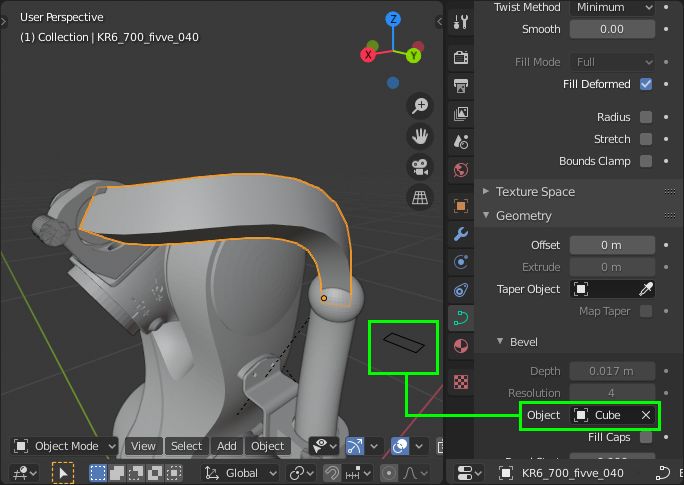The width and height of the screenshot is (684, 485).
Task: Choose Subtract selection mode icon
Action: (x=136, y=473)
